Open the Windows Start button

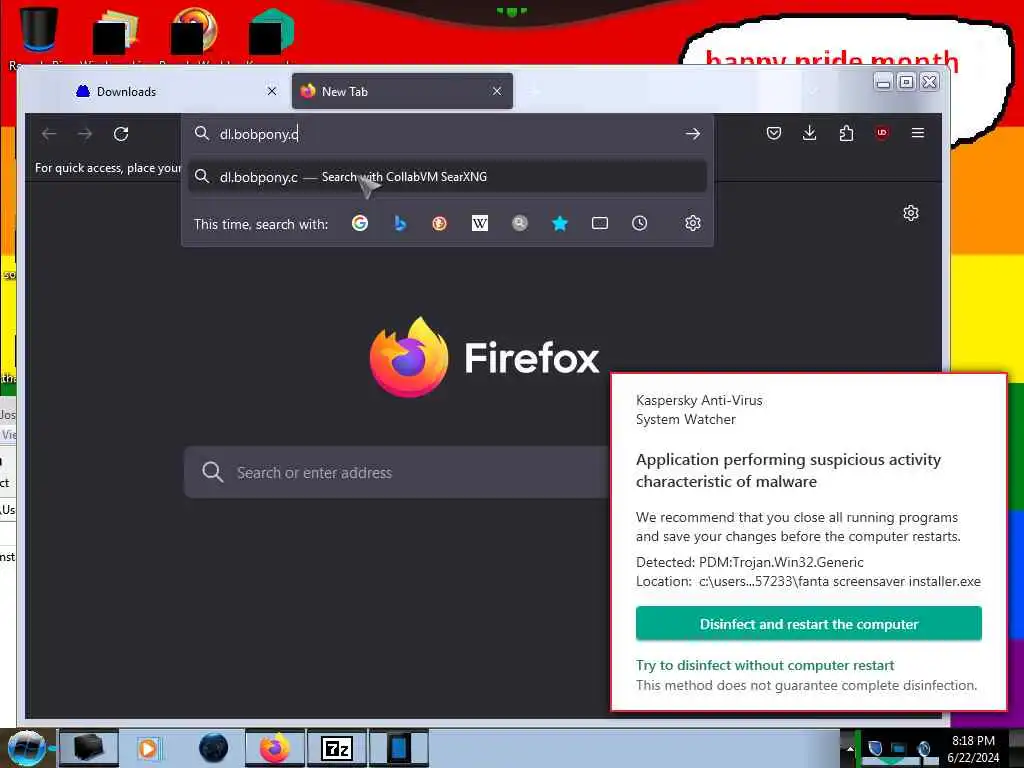click(27, 748)
